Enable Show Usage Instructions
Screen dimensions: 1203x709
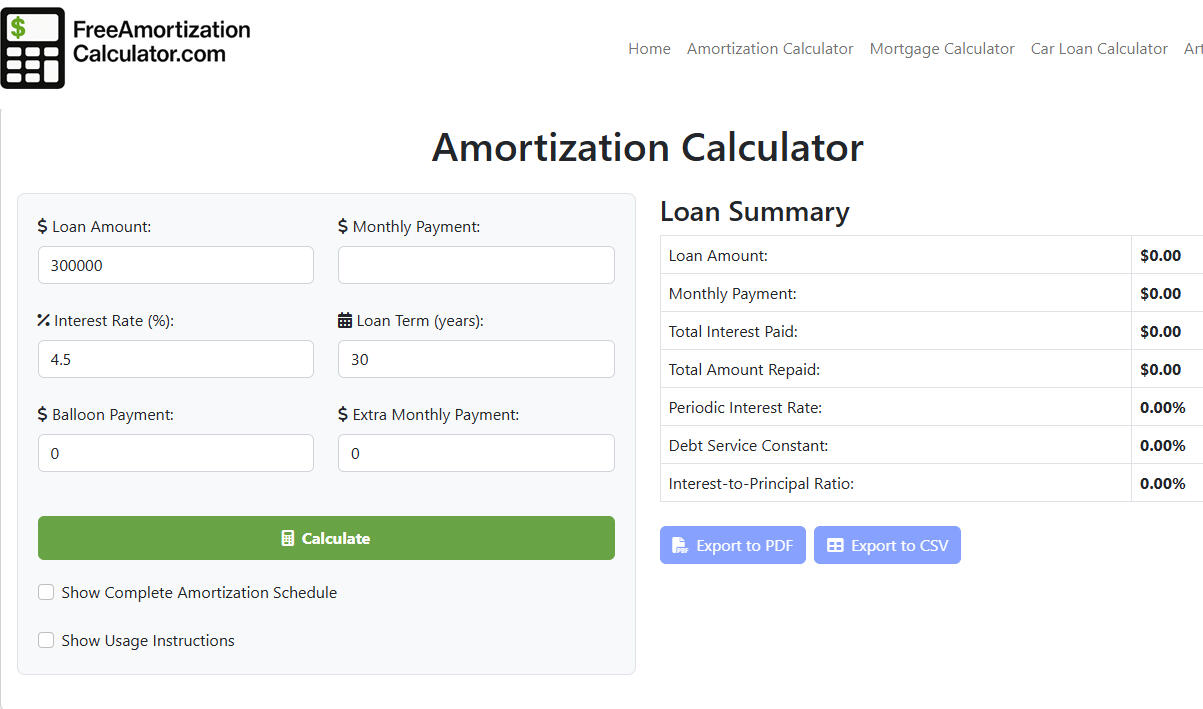[46, 640]
